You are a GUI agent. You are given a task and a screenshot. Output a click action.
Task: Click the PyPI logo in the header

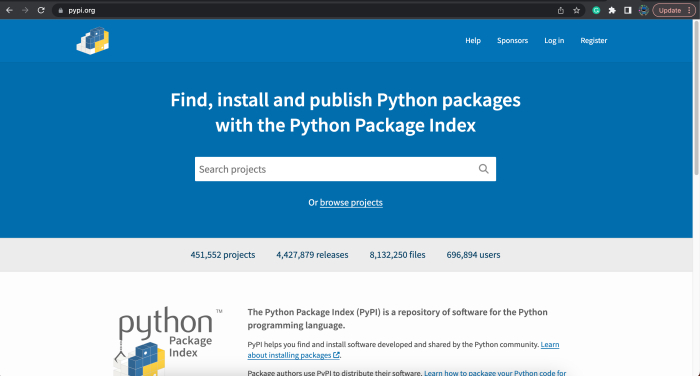[x=93, y=41]
